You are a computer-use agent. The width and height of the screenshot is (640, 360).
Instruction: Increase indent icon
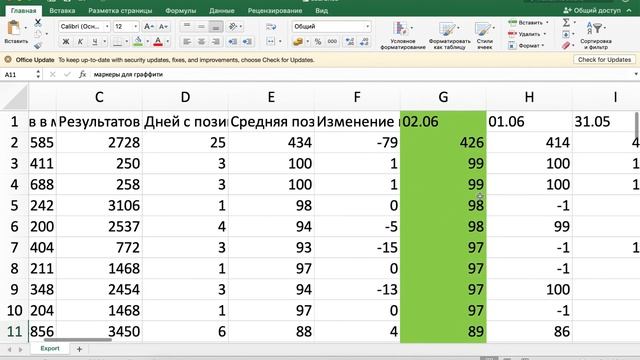point(247,41)
